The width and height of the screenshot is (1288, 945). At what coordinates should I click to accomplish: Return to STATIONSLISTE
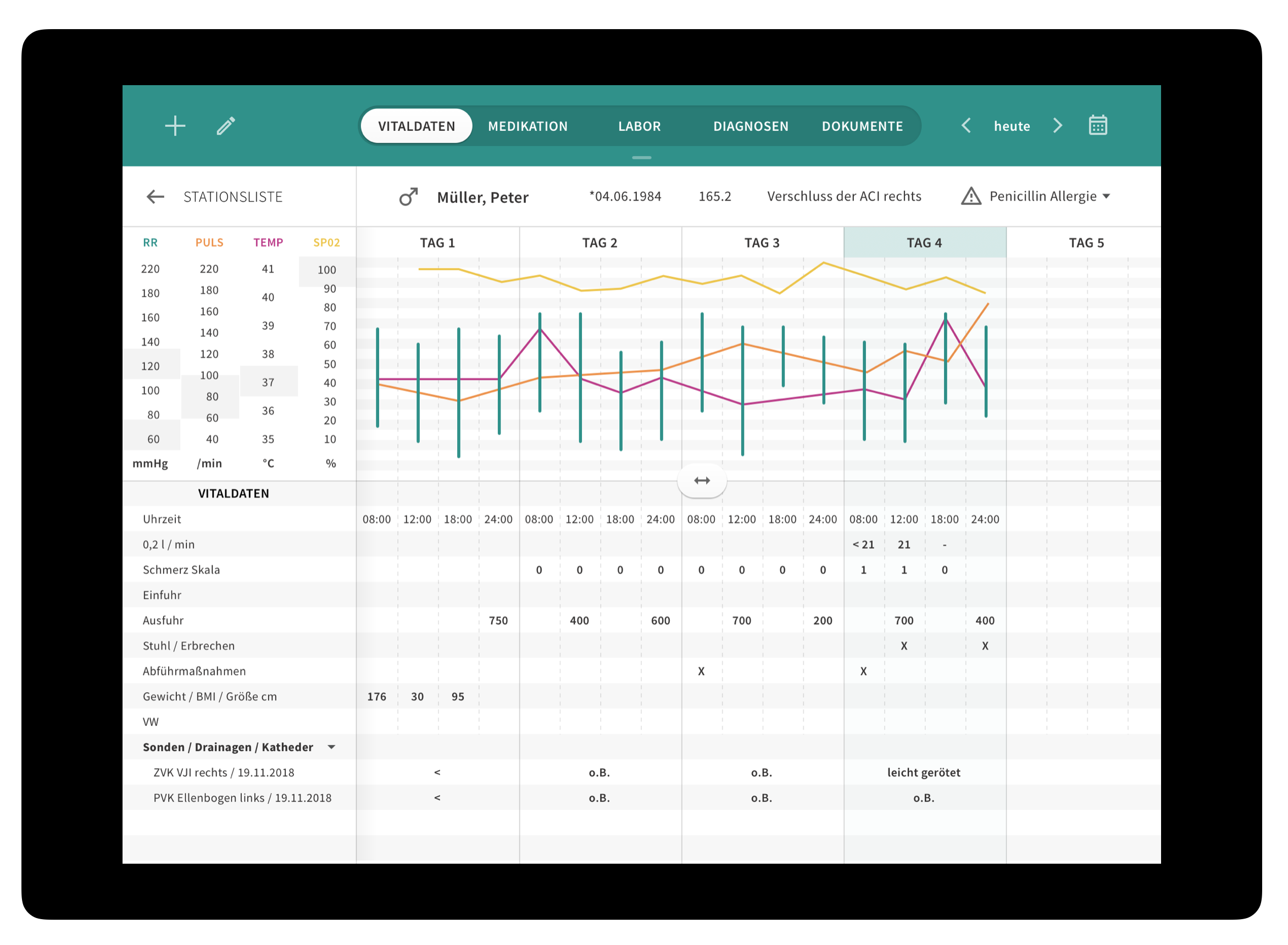pos(233,197)
